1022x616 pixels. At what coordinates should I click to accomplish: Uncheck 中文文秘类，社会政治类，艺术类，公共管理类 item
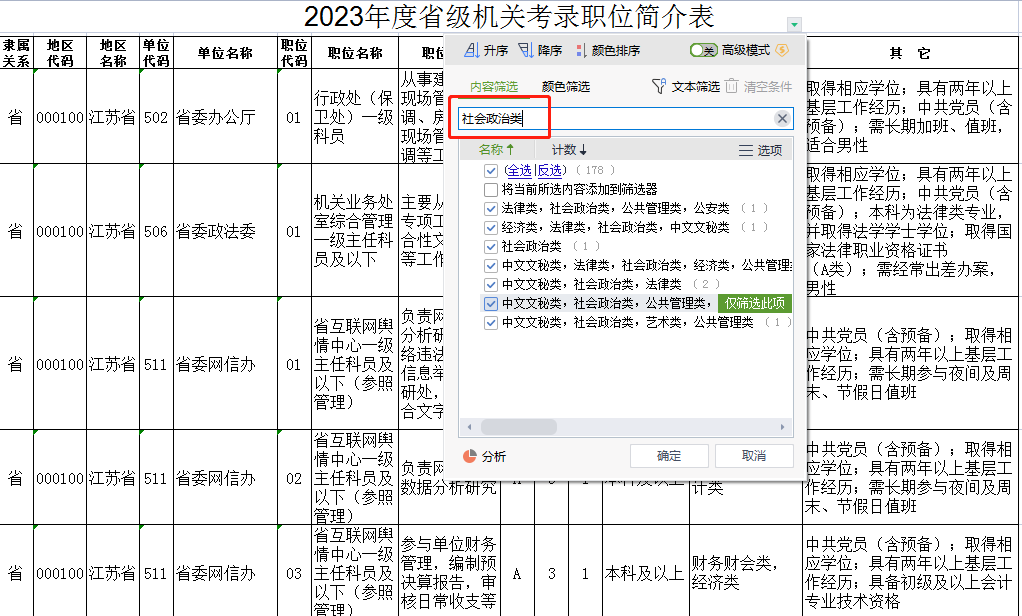(x=491, y=322)
